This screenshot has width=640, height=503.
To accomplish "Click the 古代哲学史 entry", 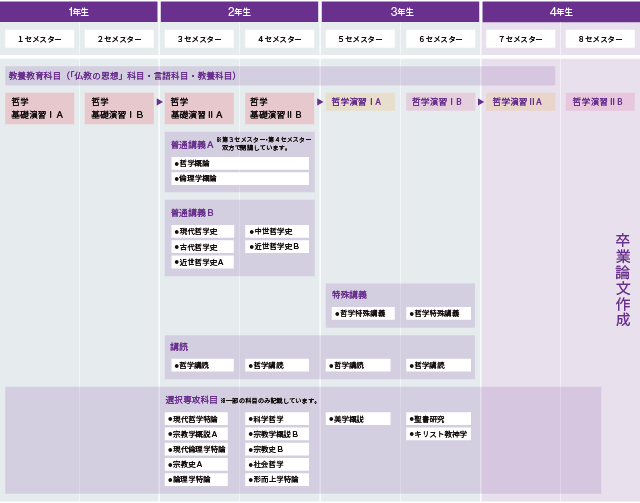I will [202, 247].
